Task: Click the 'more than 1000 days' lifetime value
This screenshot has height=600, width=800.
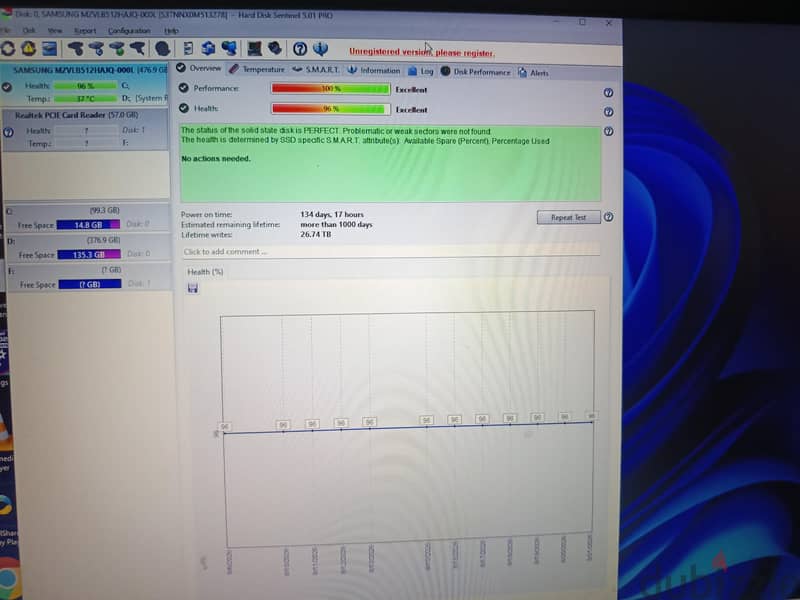Action: coord(336,224)
